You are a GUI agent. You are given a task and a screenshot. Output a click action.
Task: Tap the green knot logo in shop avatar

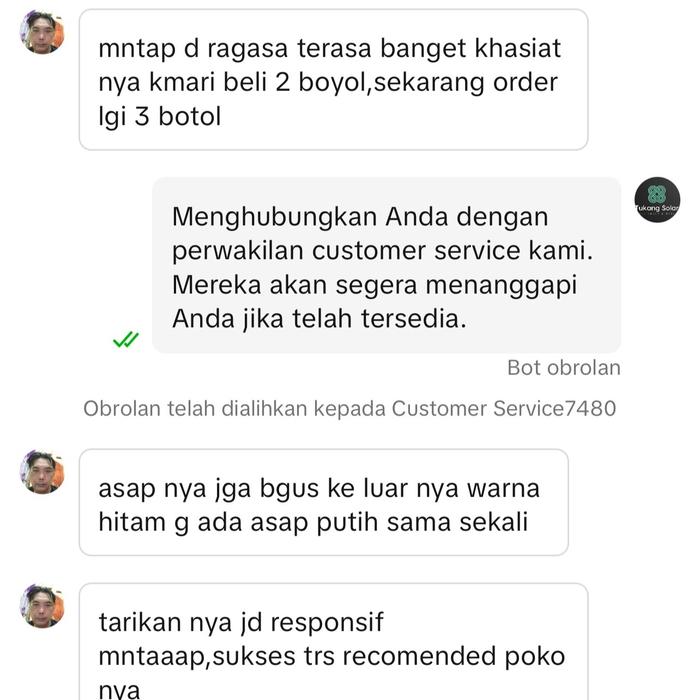coord(657,195)
